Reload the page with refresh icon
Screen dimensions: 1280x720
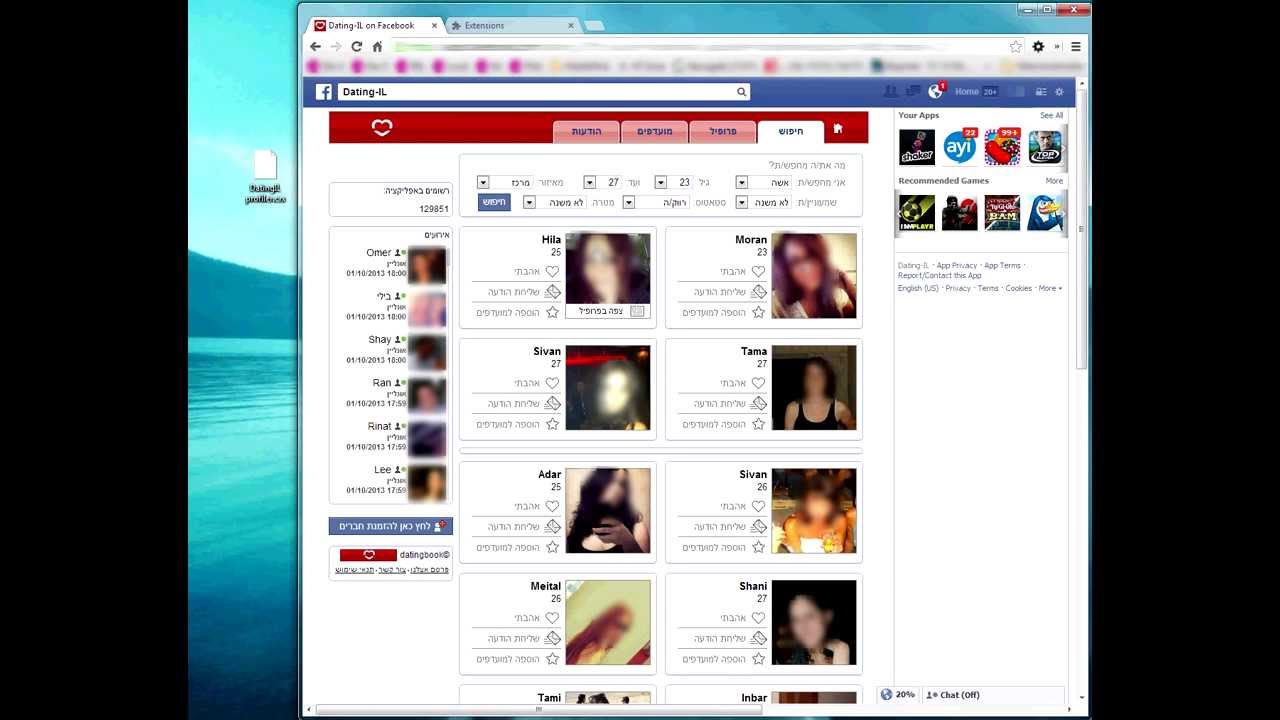coord(356,46)
